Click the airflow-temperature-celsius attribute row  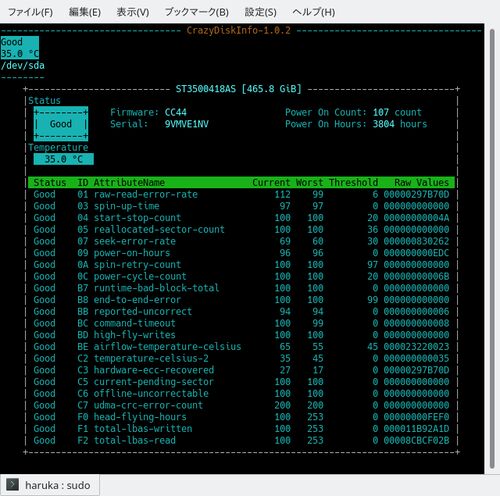(x=241, y=346)
